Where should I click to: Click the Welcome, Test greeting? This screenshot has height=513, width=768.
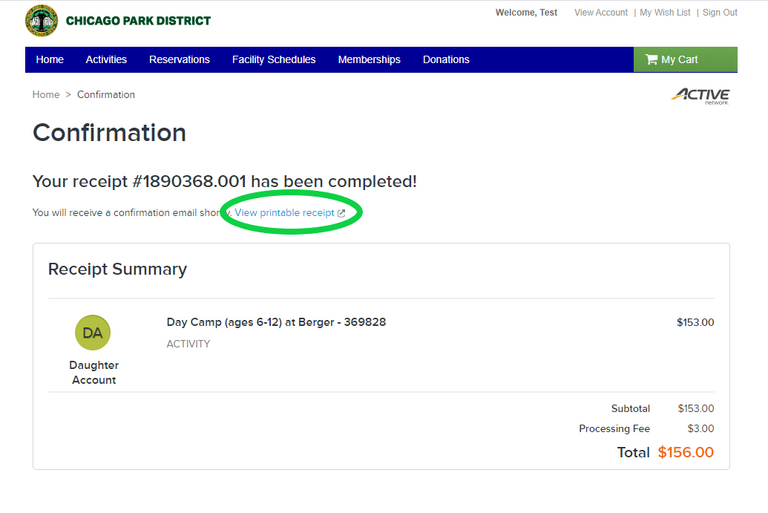coord(526,13)
